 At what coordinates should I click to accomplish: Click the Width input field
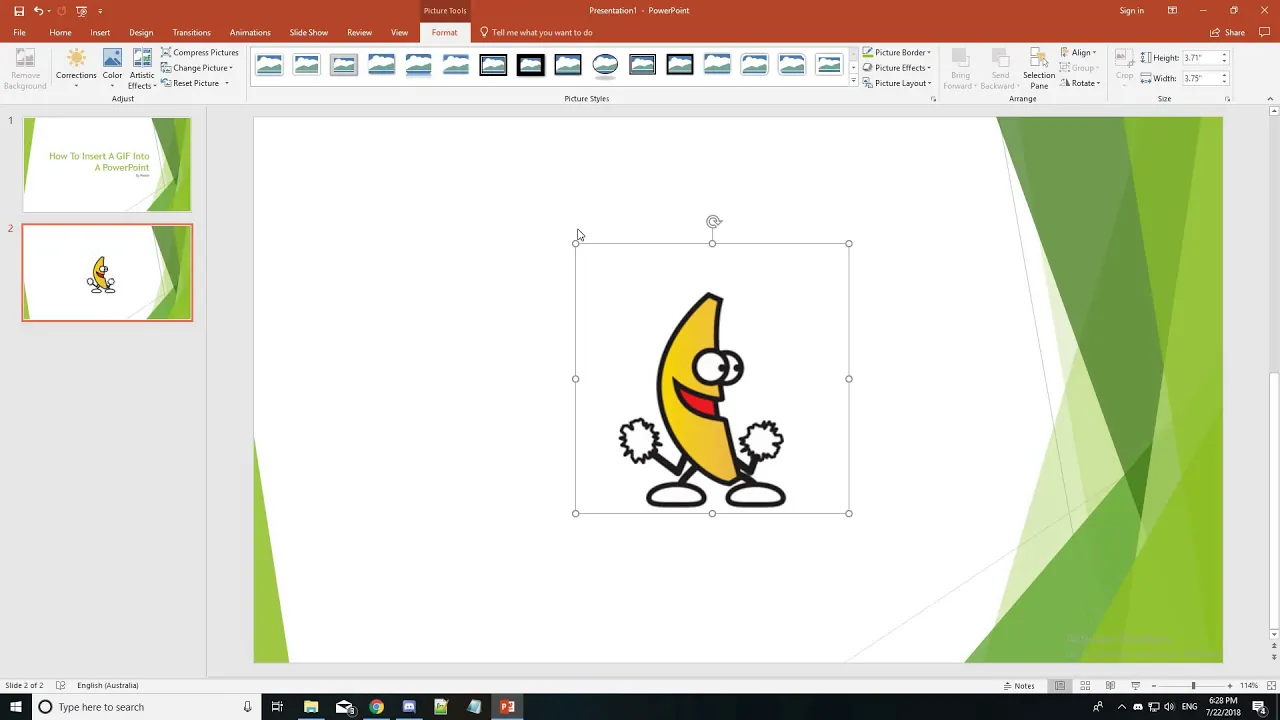pyautogui.click(x=1201, y=78)
